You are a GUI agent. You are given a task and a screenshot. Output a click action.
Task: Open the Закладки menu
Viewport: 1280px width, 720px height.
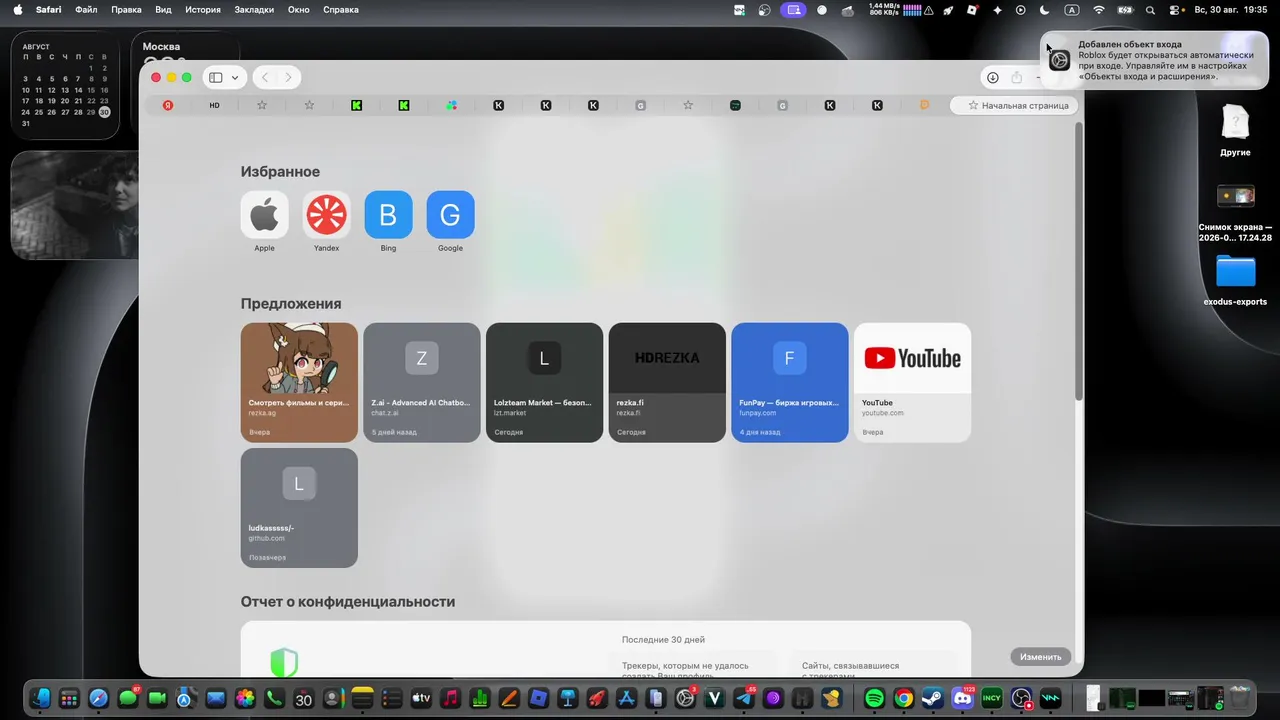point(254,10)
